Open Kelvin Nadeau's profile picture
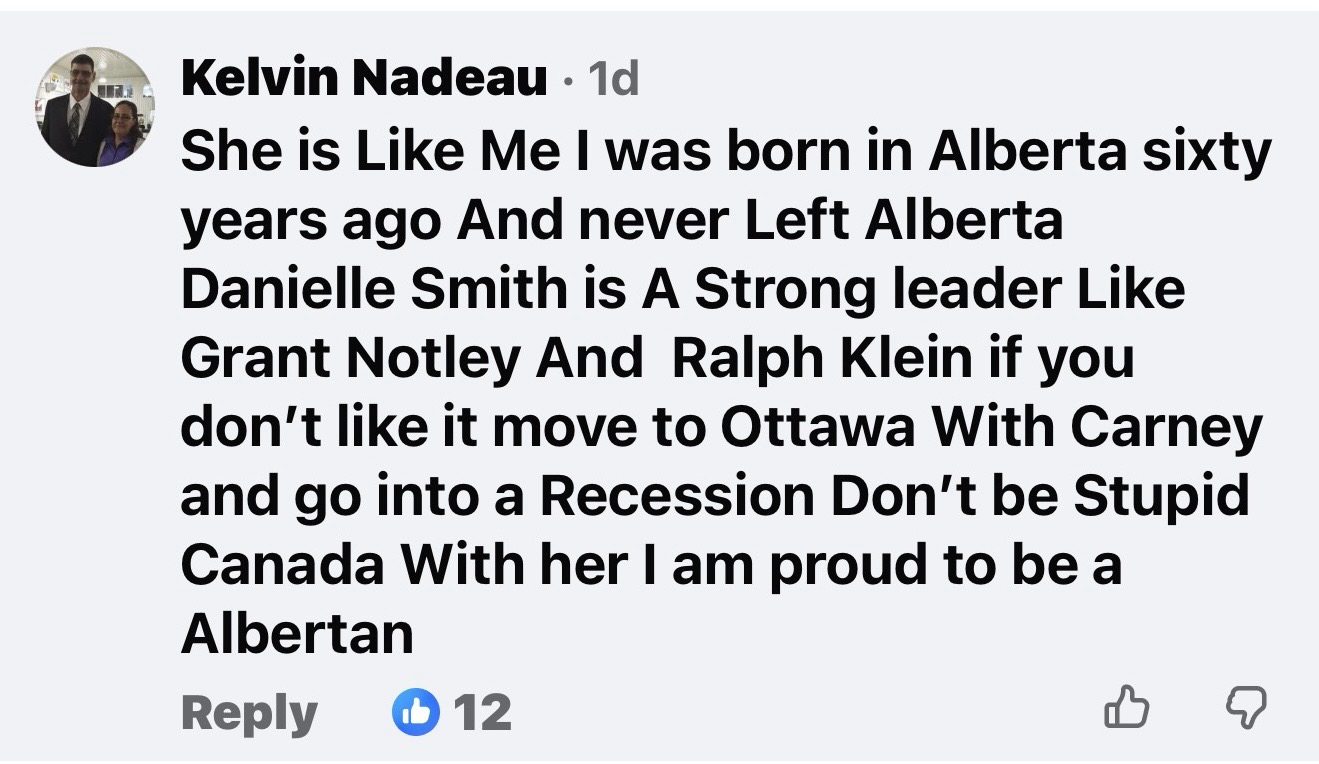 (x=96, y=107)
